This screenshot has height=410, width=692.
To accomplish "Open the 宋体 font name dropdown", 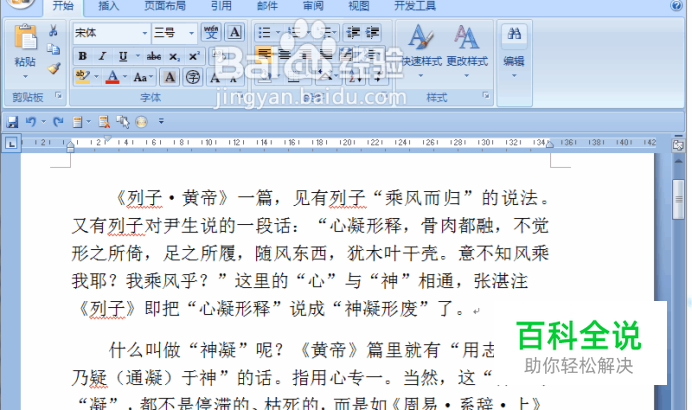I will [x=144, y=33].
